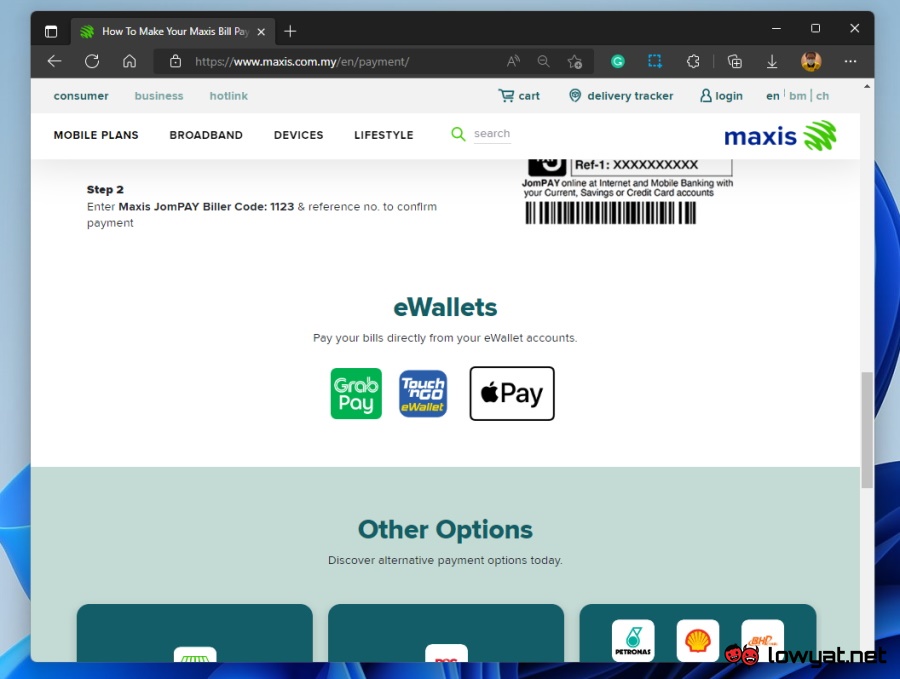Click the site search field
900x679 pixels.
pos(491,134)
